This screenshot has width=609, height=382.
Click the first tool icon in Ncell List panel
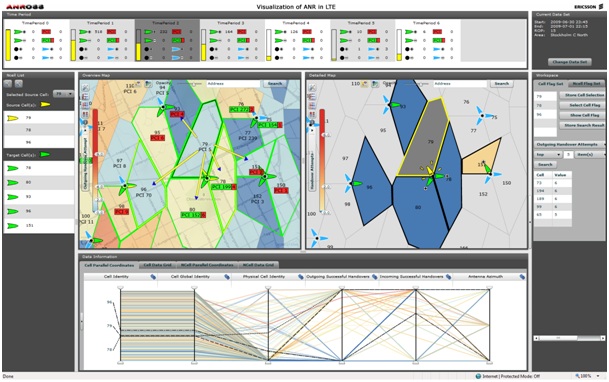pyautogui.click(x=8, y=83)
